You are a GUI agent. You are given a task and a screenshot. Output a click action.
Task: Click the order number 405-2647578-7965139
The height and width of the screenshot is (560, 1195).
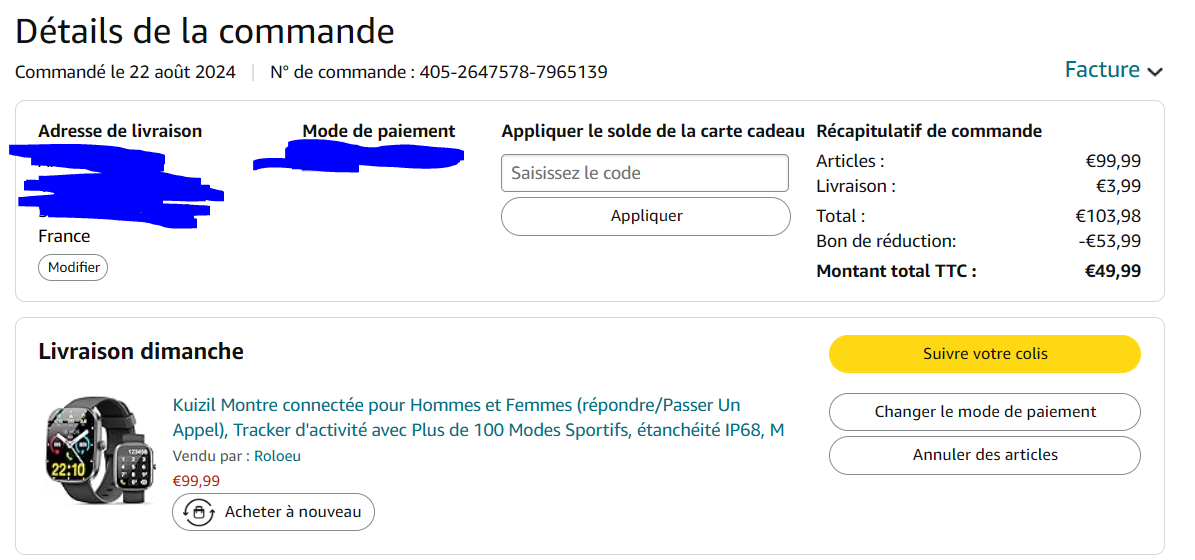(x=513, y=72)
